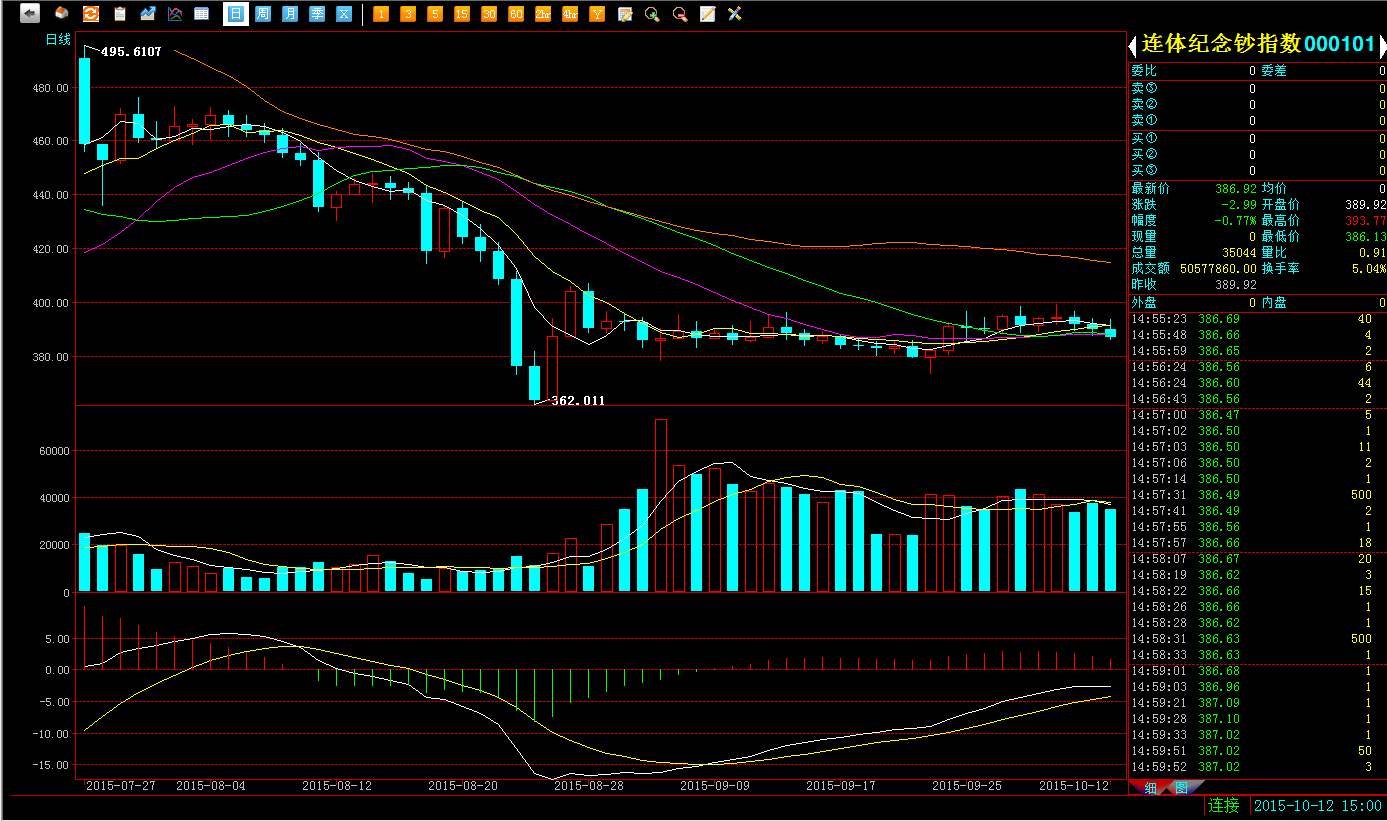Switch to weekly 周 K-line period
1387x821 pixels.
tap(262, 14)
